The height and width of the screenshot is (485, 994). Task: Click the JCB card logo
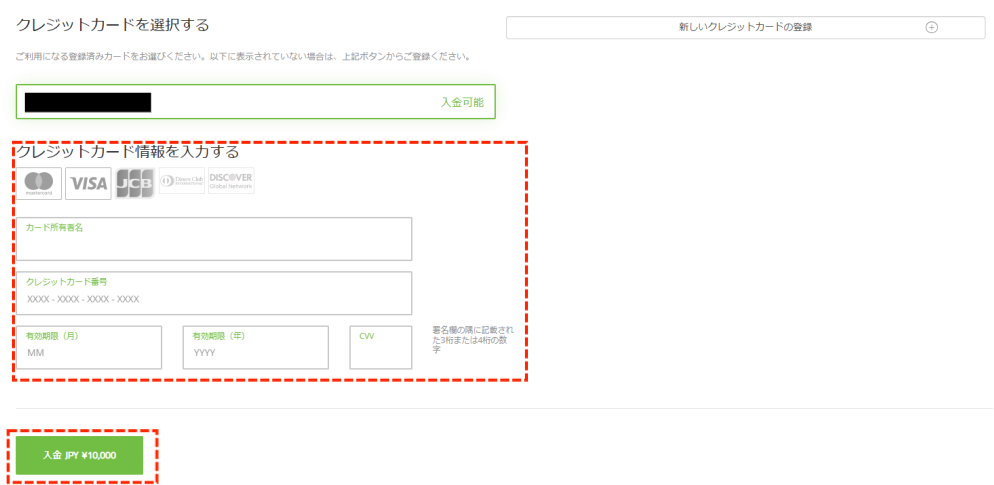135,184
